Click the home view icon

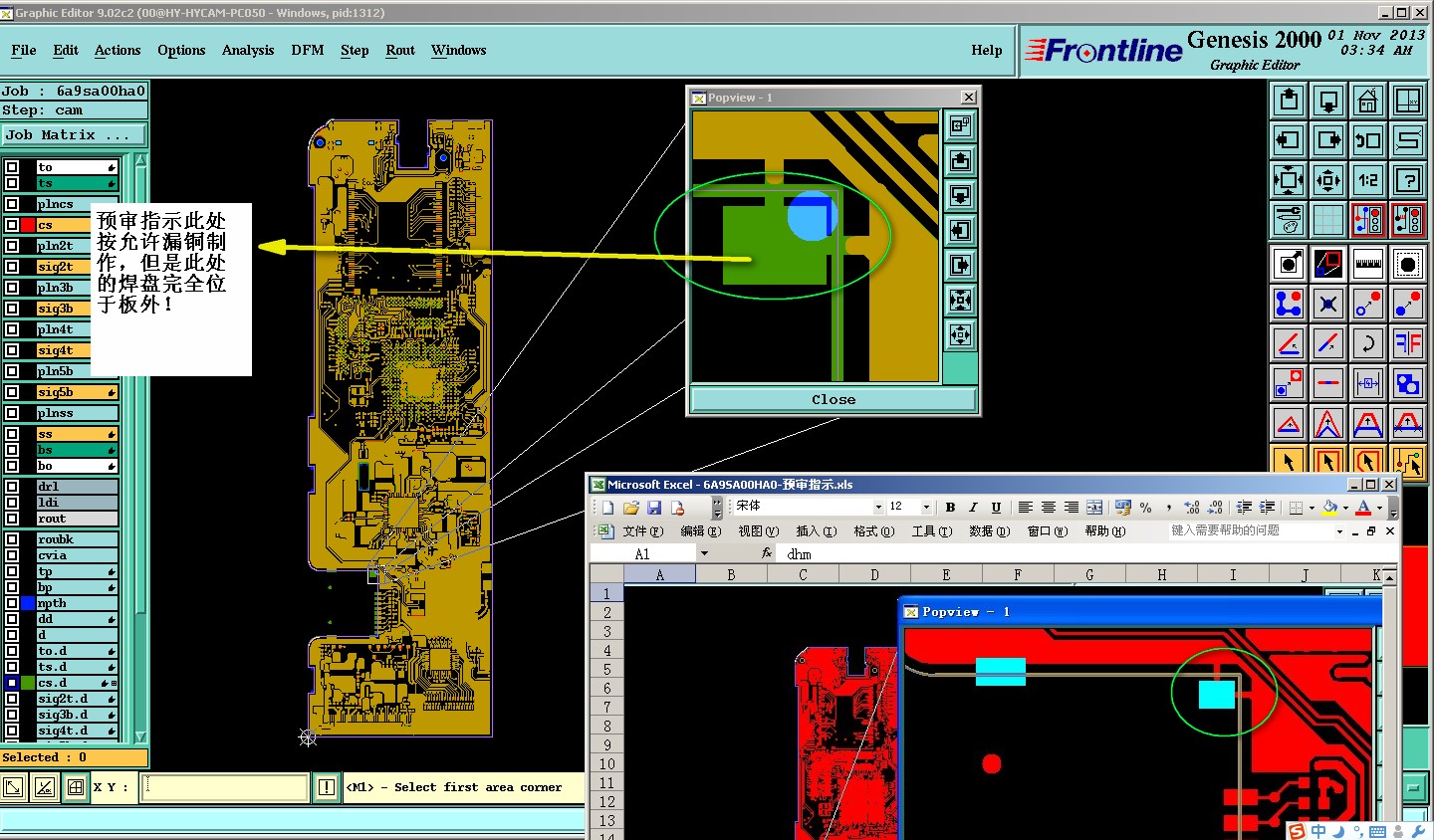point(1368,101)
